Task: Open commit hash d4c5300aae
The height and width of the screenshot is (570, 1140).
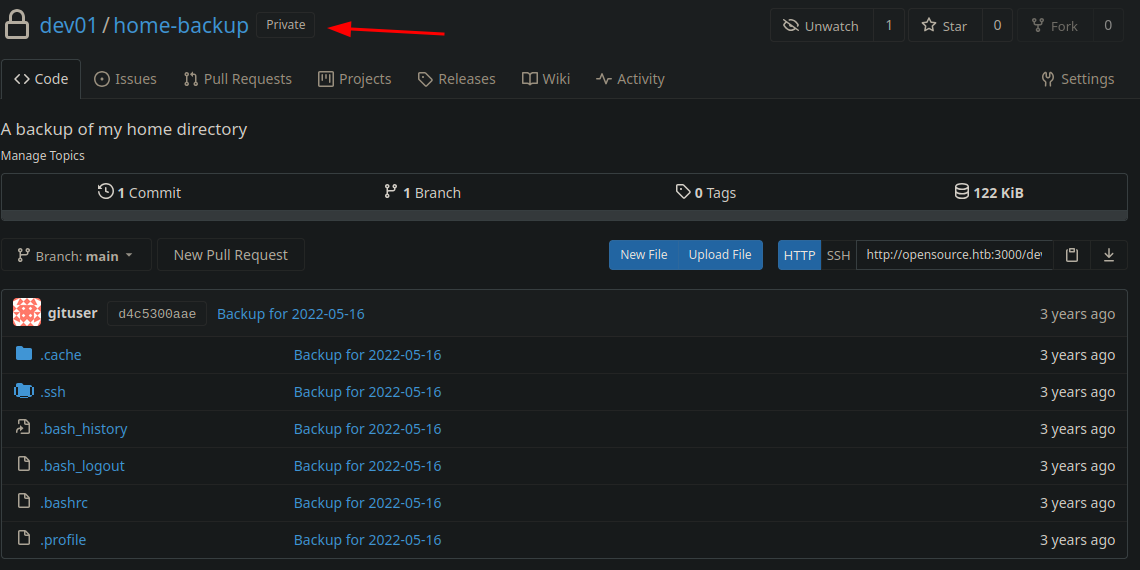Action: click(157, 314)
